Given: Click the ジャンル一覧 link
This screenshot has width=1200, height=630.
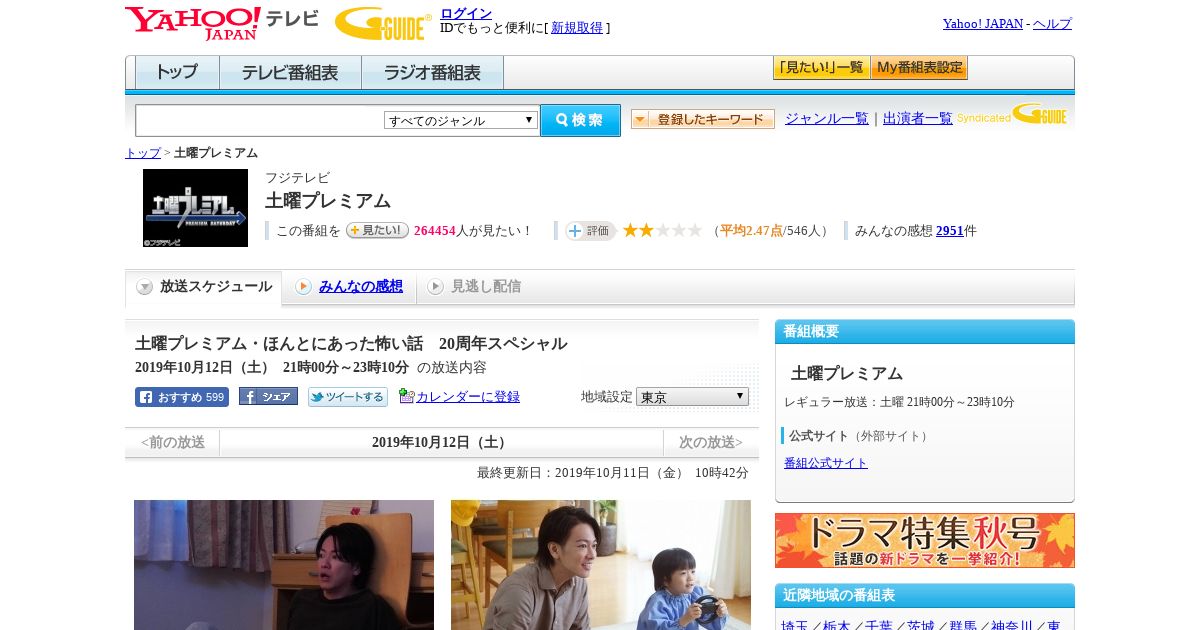Looking at the screenshot, I should pos(827,119).
